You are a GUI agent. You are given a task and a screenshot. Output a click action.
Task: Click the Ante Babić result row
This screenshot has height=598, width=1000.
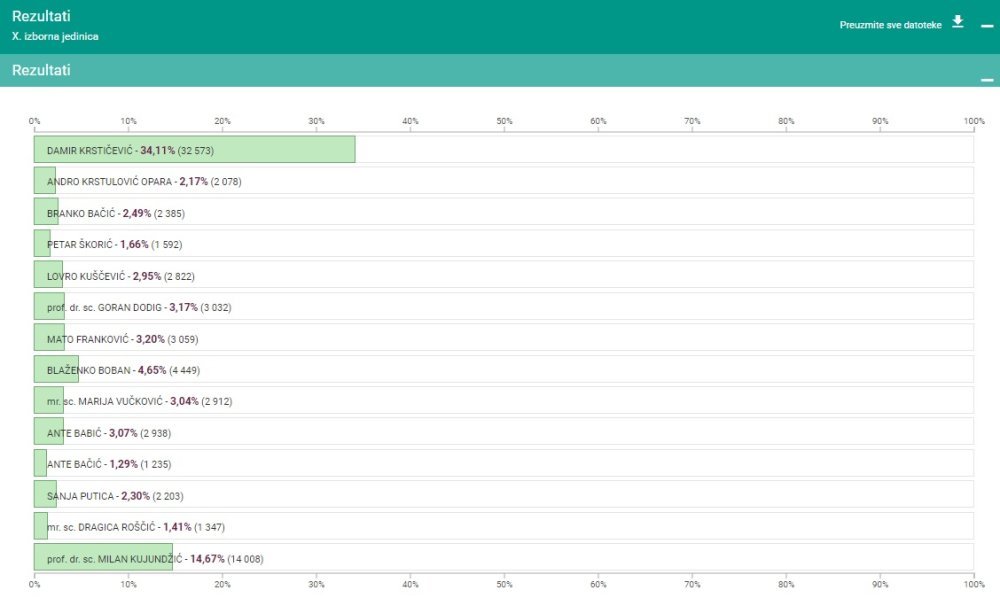coord(504,432)
